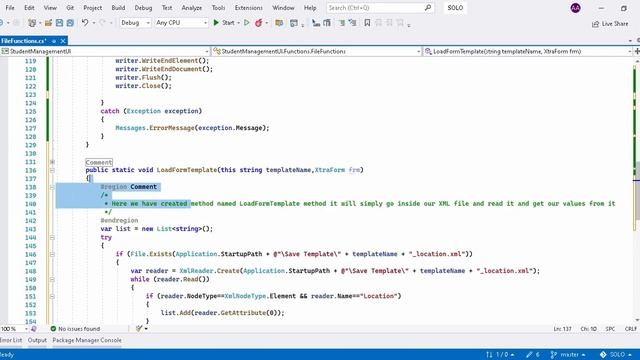Collapse the #region Comment at line 138
This screenshot has width=640, height=360.
(52, 187)
